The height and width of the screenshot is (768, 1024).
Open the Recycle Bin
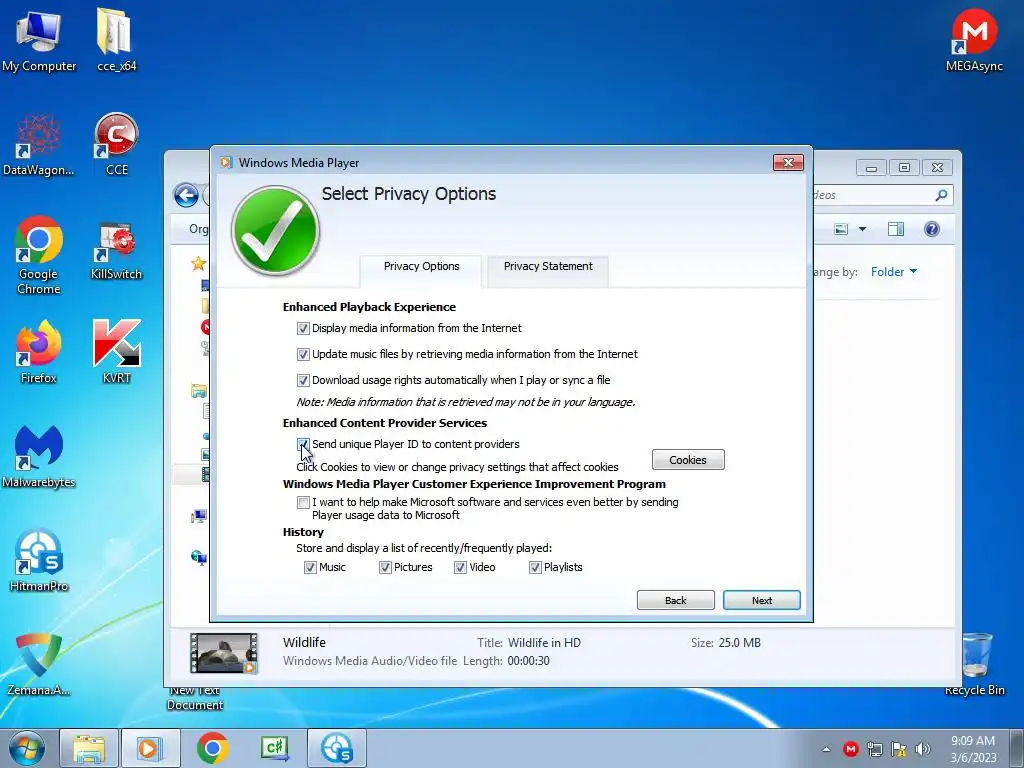click(974, 664)
